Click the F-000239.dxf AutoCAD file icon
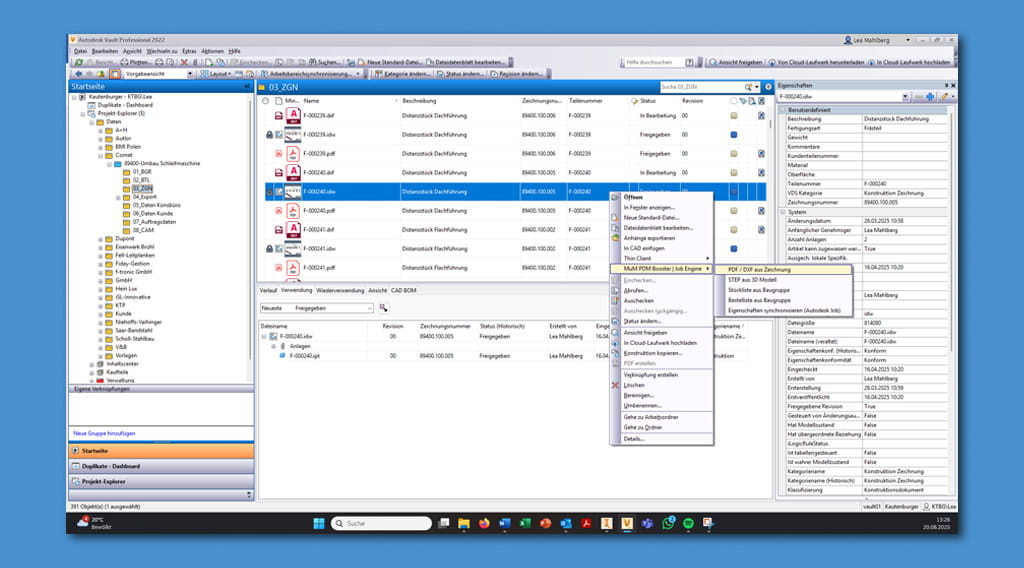The height and width of the screenshot is (568, 1024). tap(292, 115)
